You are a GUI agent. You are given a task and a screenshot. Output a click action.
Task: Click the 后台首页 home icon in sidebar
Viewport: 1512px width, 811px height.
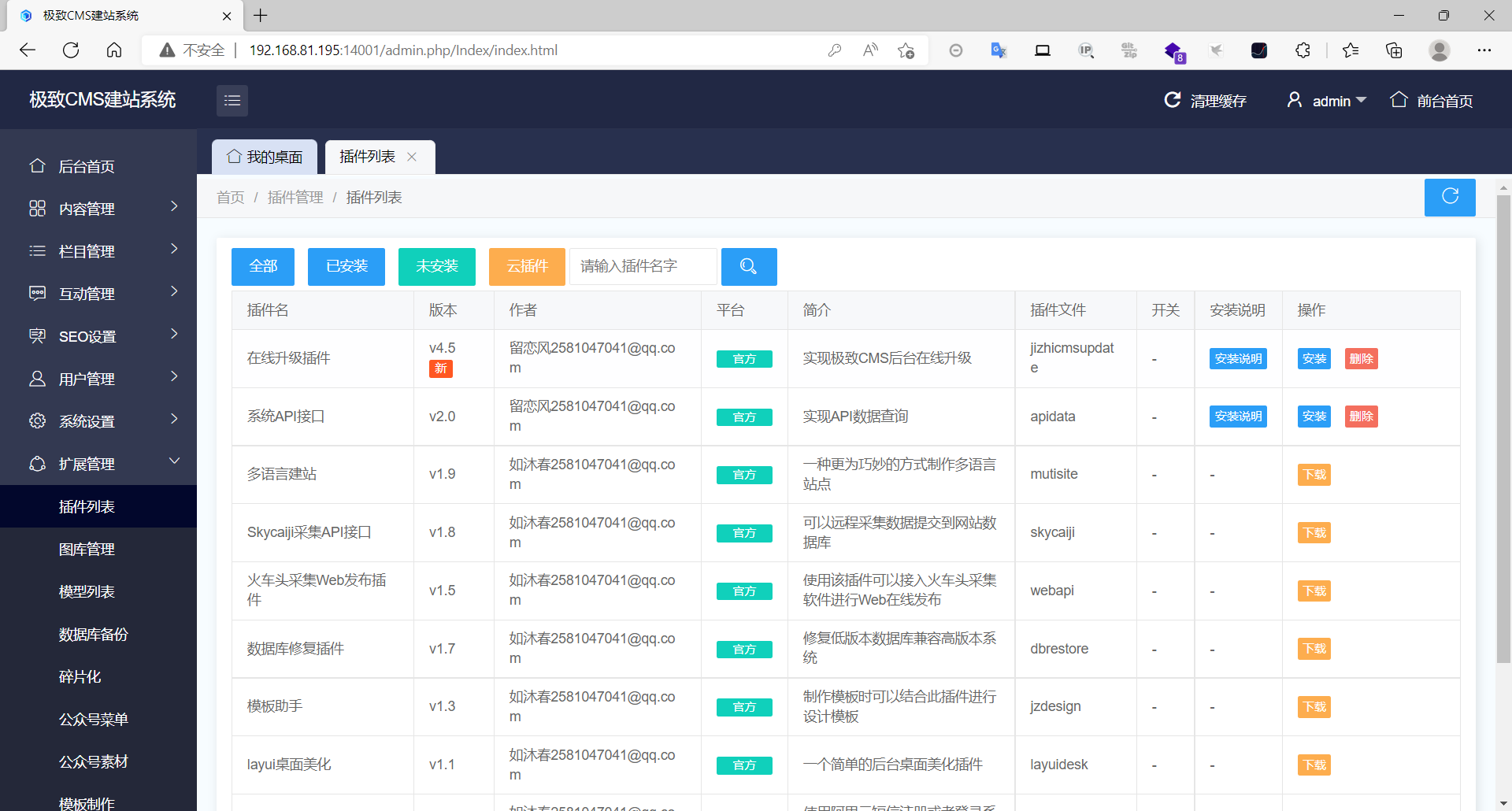37,166
